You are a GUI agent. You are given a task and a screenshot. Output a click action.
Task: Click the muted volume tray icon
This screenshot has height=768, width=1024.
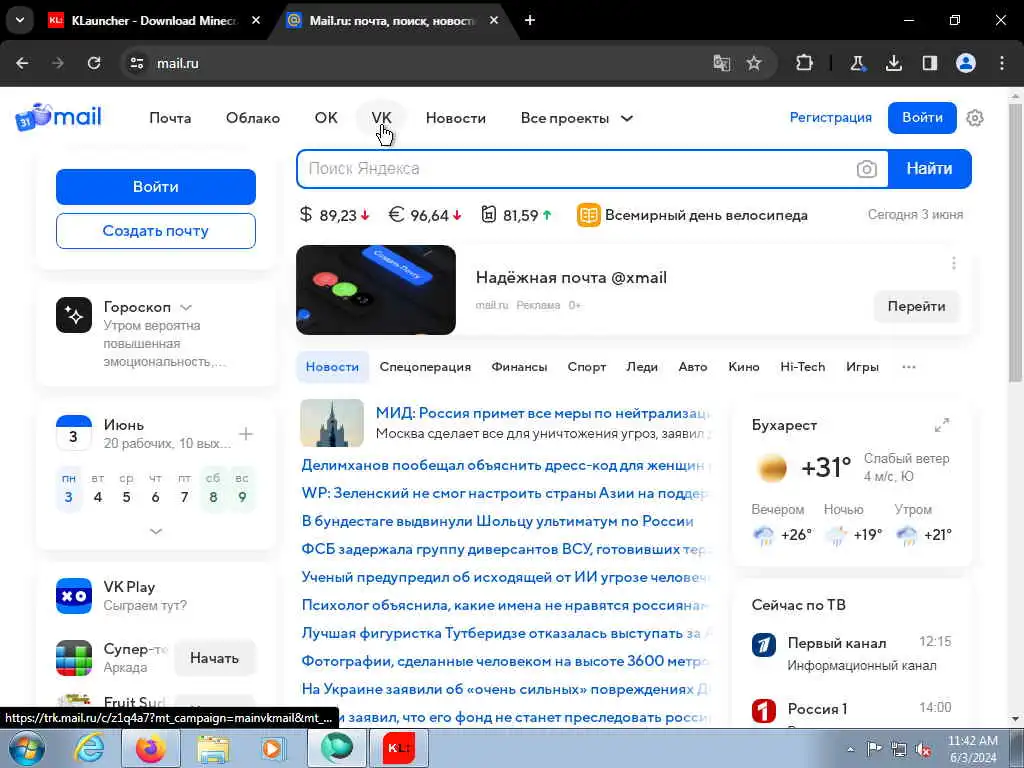point(923,750)
